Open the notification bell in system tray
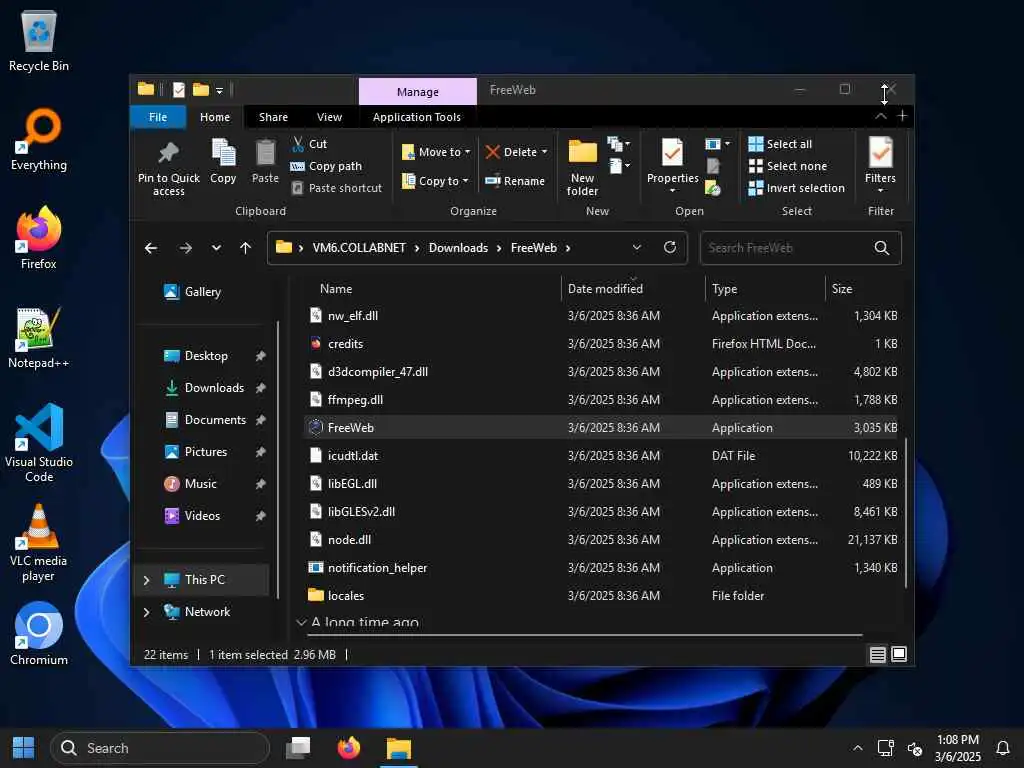1024x768 pixels. 1002,748
